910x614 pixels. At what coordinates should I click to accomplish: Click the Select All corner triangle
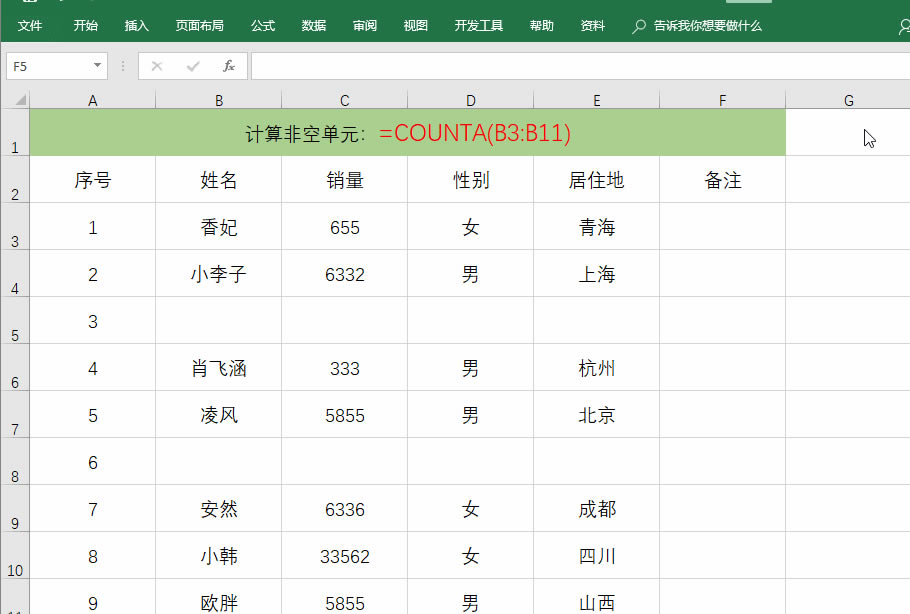[21, 100]
